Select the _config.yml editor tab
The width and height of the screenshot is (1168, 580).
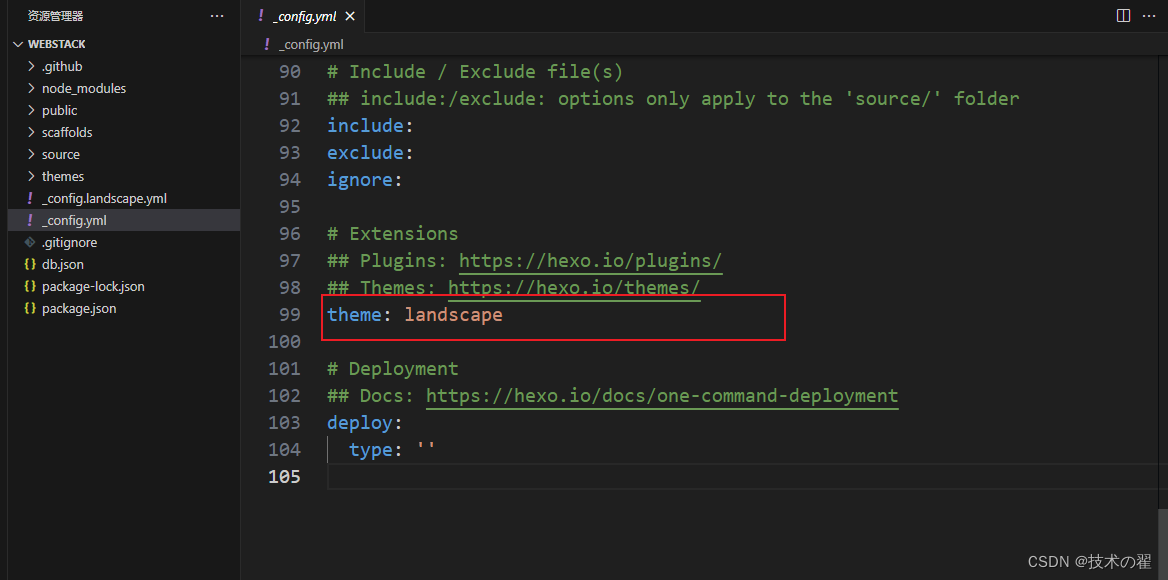(305, 16)
